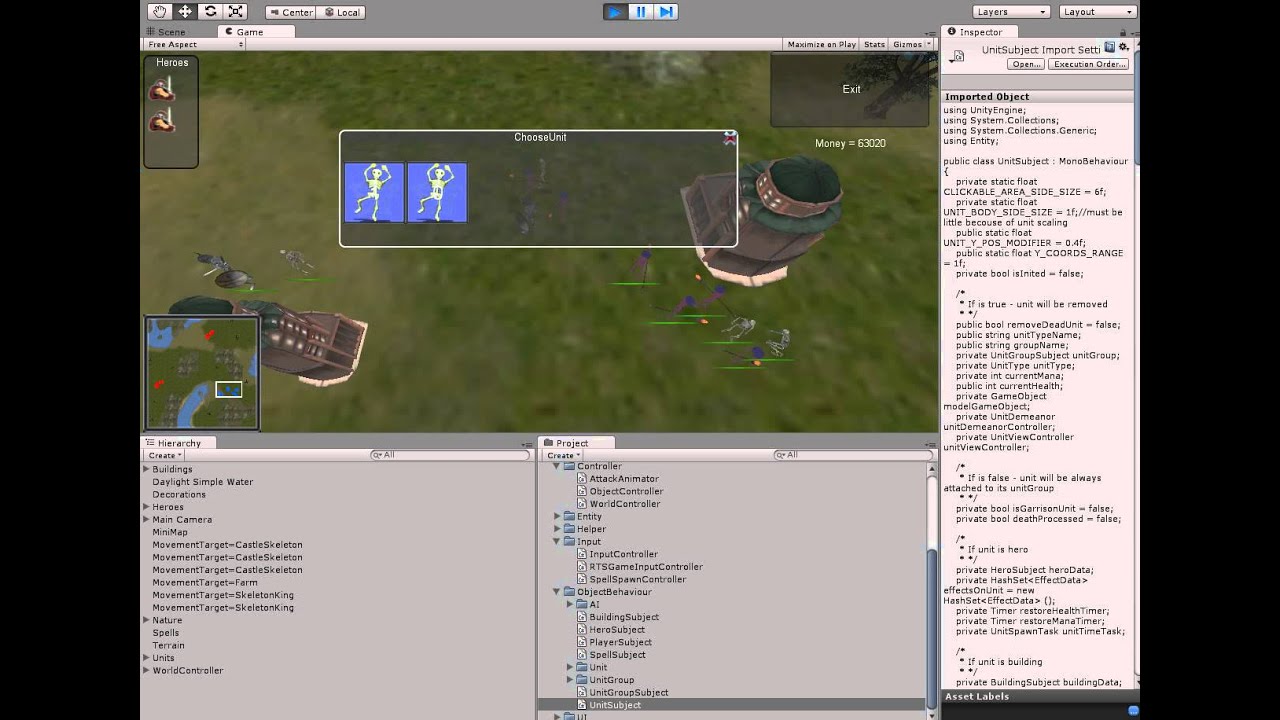Viewport: 1280px width, 720px height.
Task: Click the minimap in game view
Action: pos(202,372)
